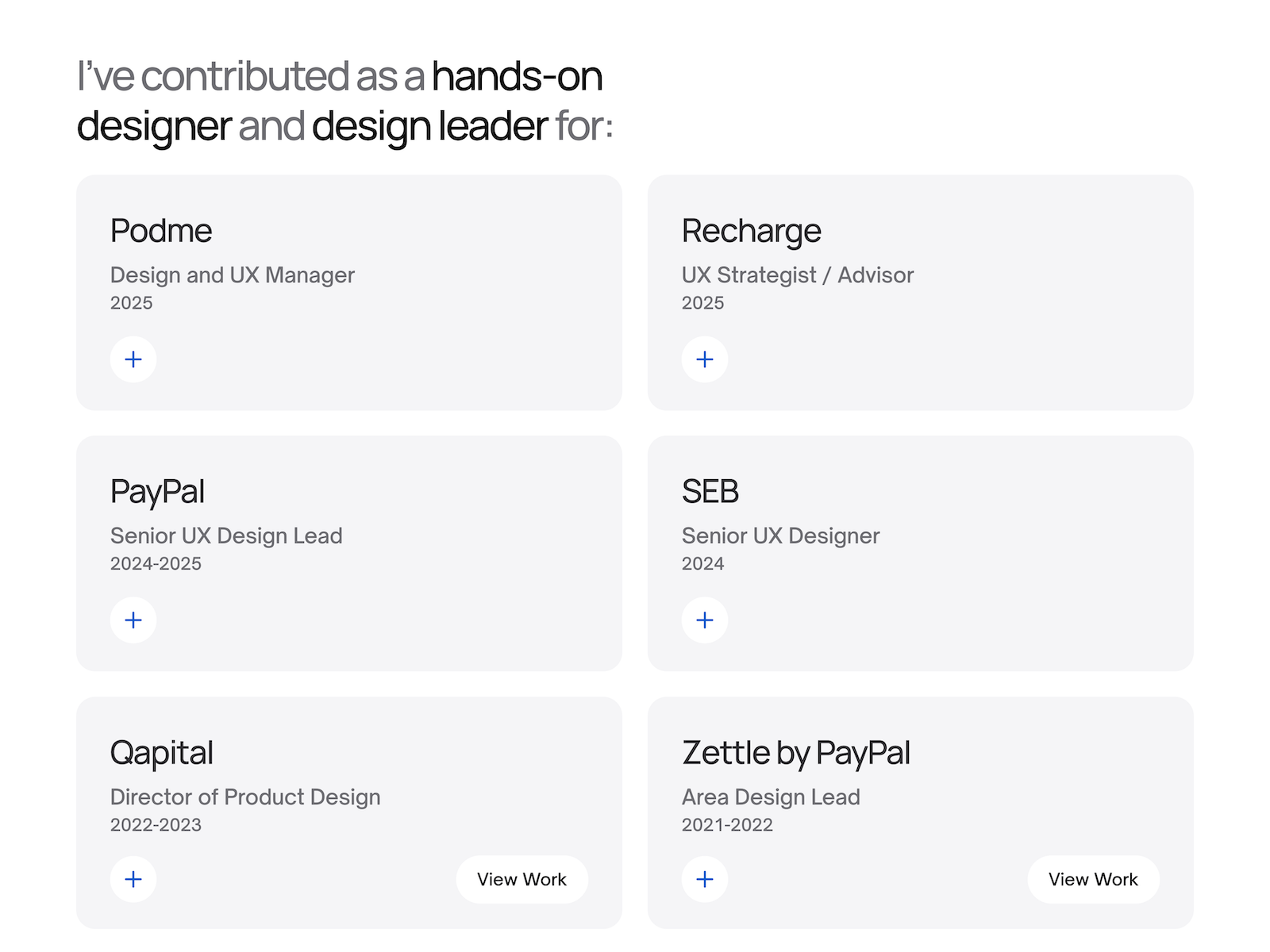This screenshot has height=952, width=1270.
Task: Click the Zettle by PayPal heading
Action: coord(796,753)
